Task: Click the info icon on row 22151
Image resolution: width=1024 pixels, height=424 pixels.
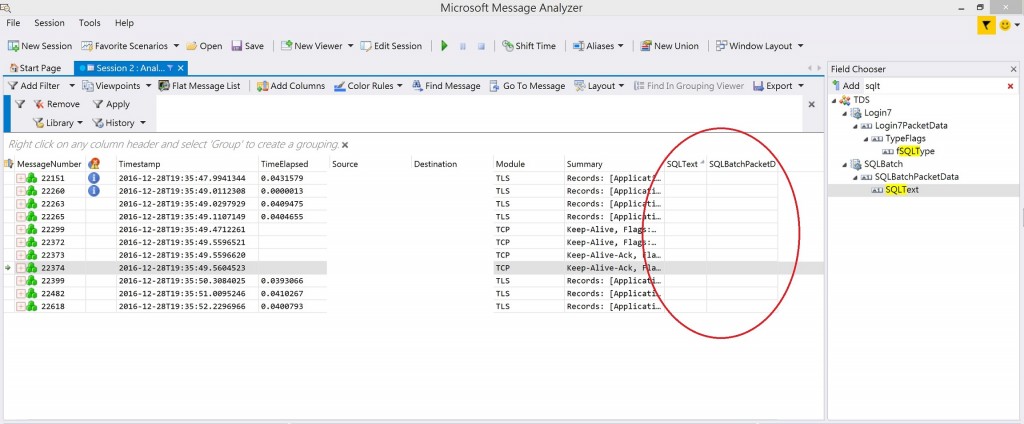Action: pyautogui.click(x=94, y=178)
